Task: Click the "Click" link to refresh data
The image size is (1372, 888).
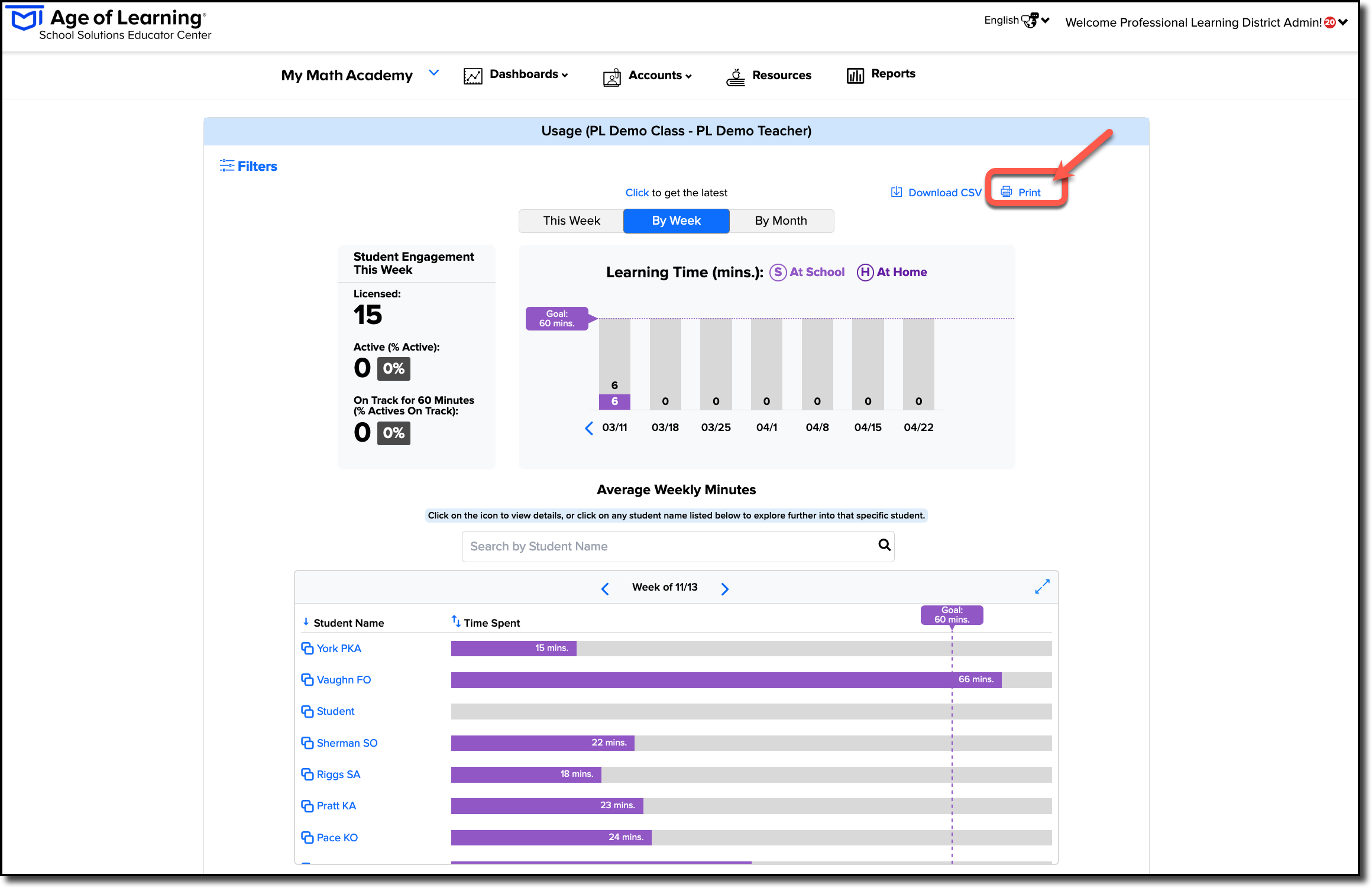Action: 637,193
